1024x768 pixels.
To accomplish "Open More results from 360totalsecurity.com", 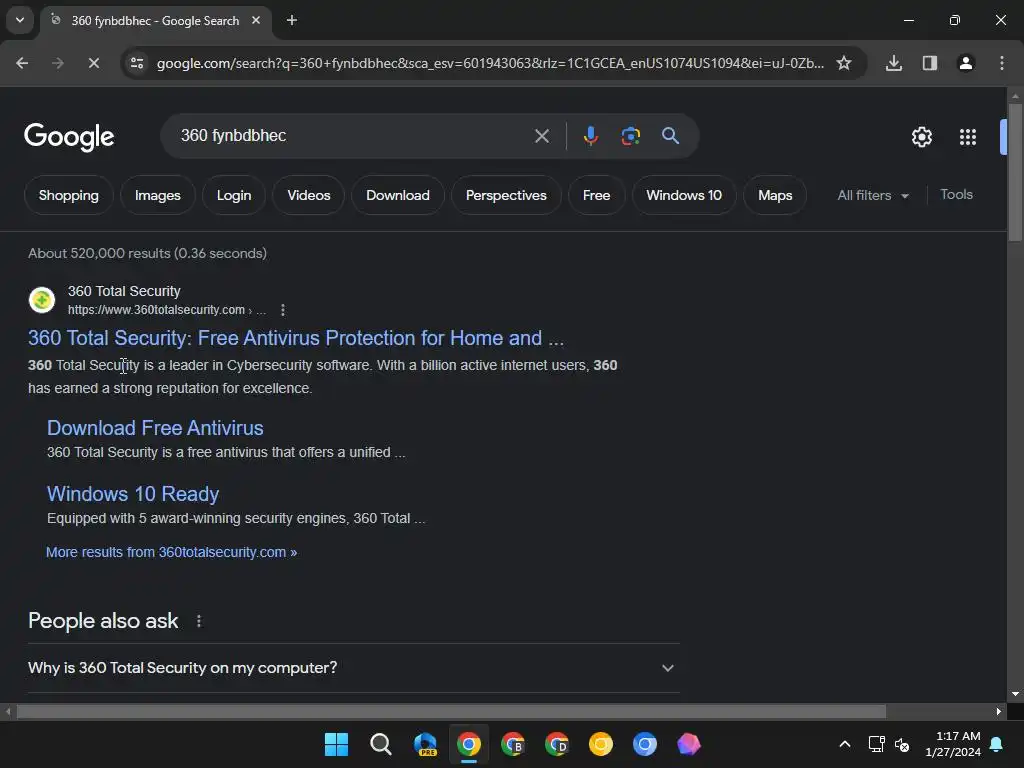I will click(171, 552).
